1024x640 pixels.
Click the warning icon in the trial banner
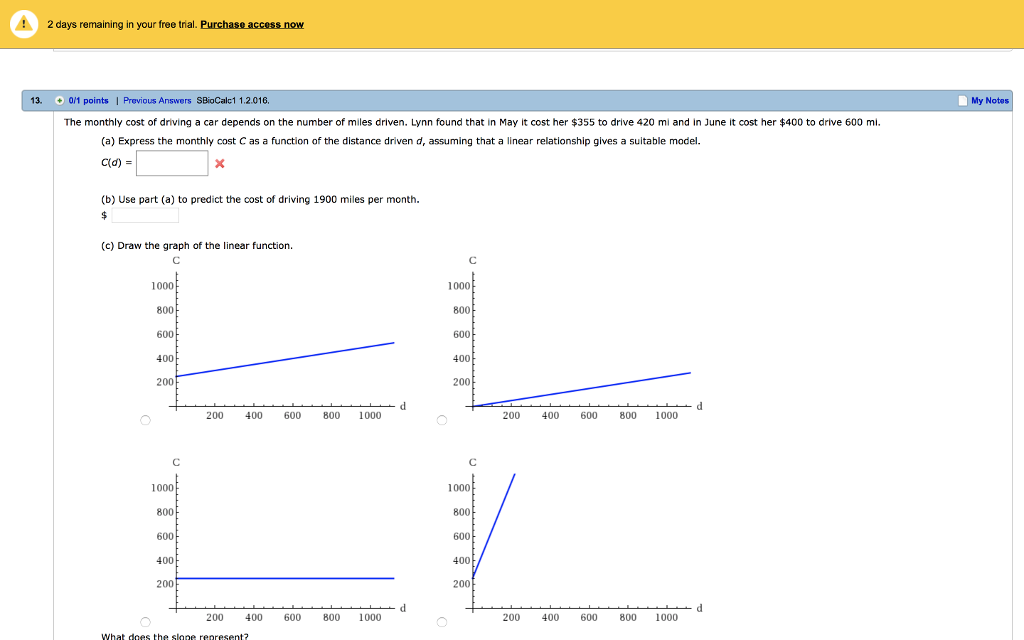(24, 24)
